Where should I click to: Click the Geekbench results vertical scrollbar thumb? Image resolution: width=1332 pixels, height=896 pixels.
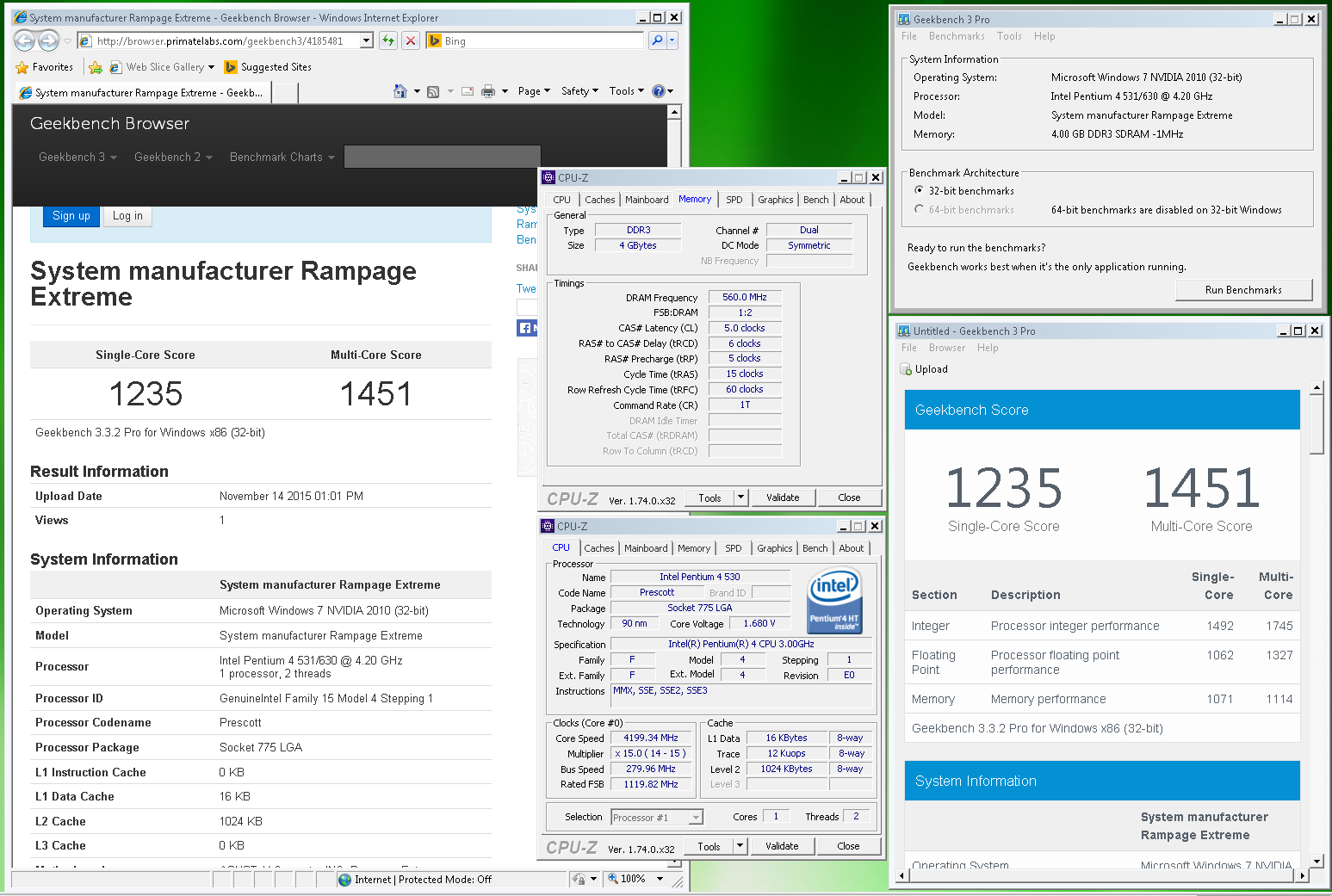click(x=1317, y=423)
